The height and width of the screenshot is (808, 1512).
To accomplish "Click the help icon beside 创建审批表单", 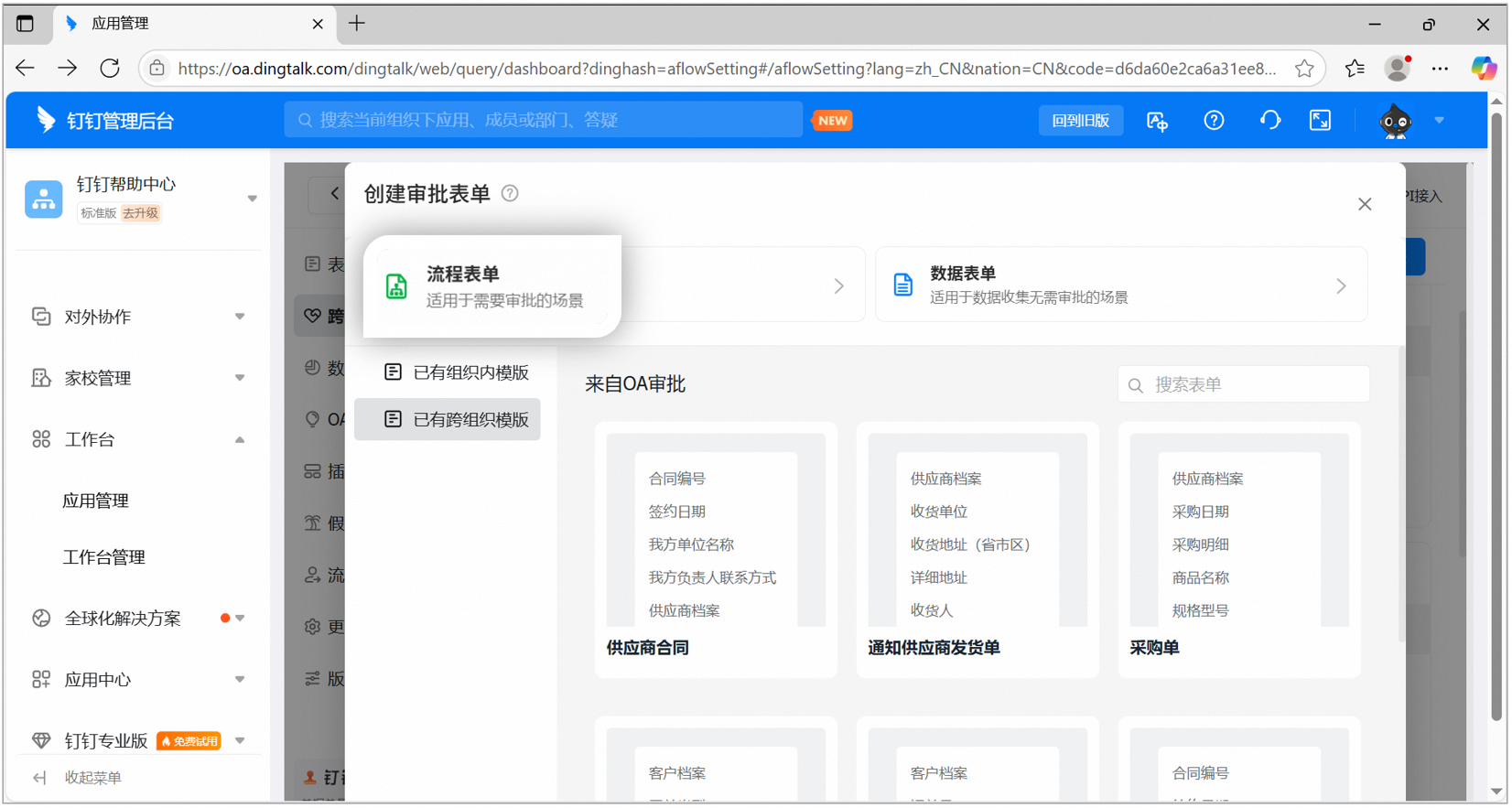I will [x=510, y=194].
